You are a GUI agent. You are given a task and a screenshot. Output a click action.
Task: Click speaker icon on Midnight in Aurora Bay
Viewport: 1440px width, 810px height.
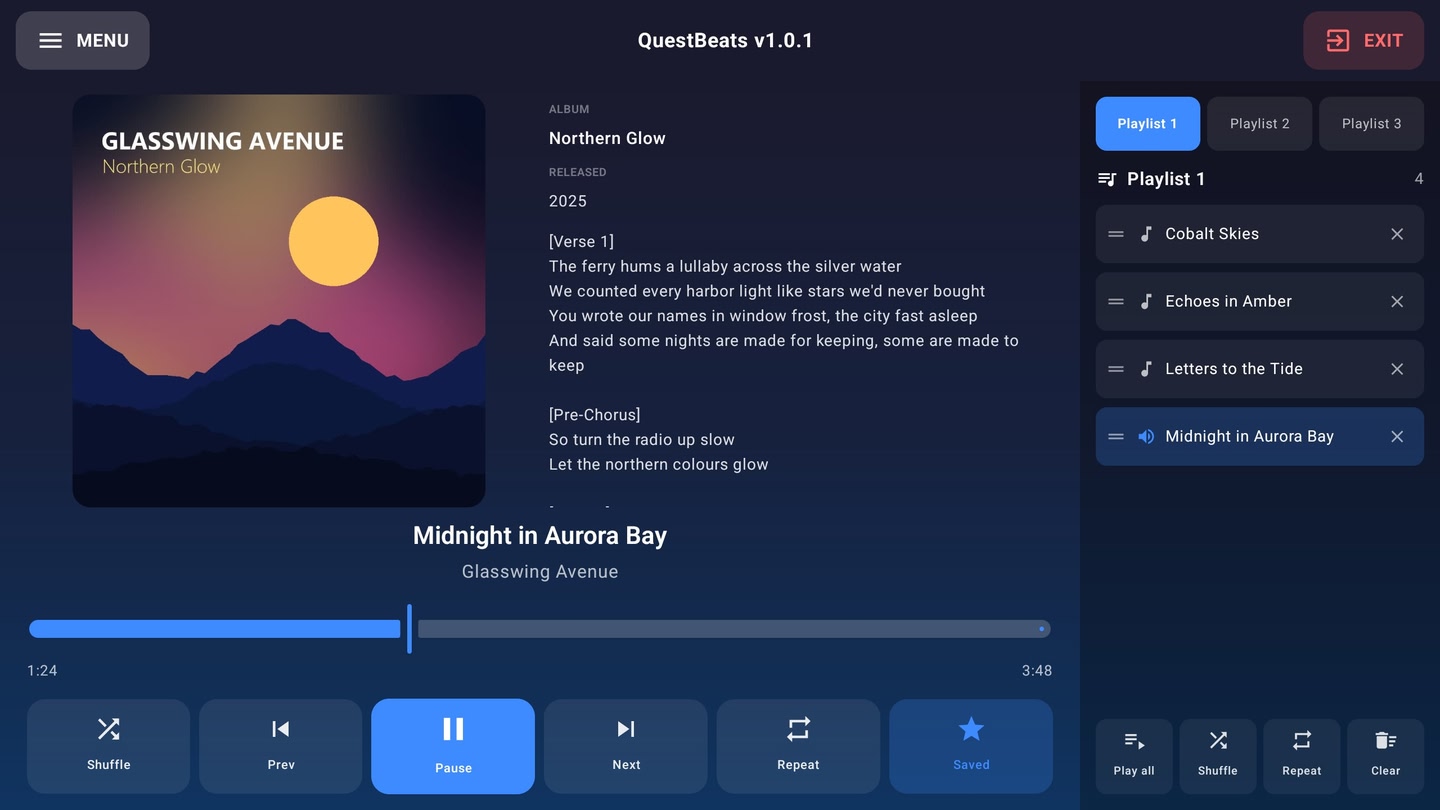click(x=1146, y=437)
